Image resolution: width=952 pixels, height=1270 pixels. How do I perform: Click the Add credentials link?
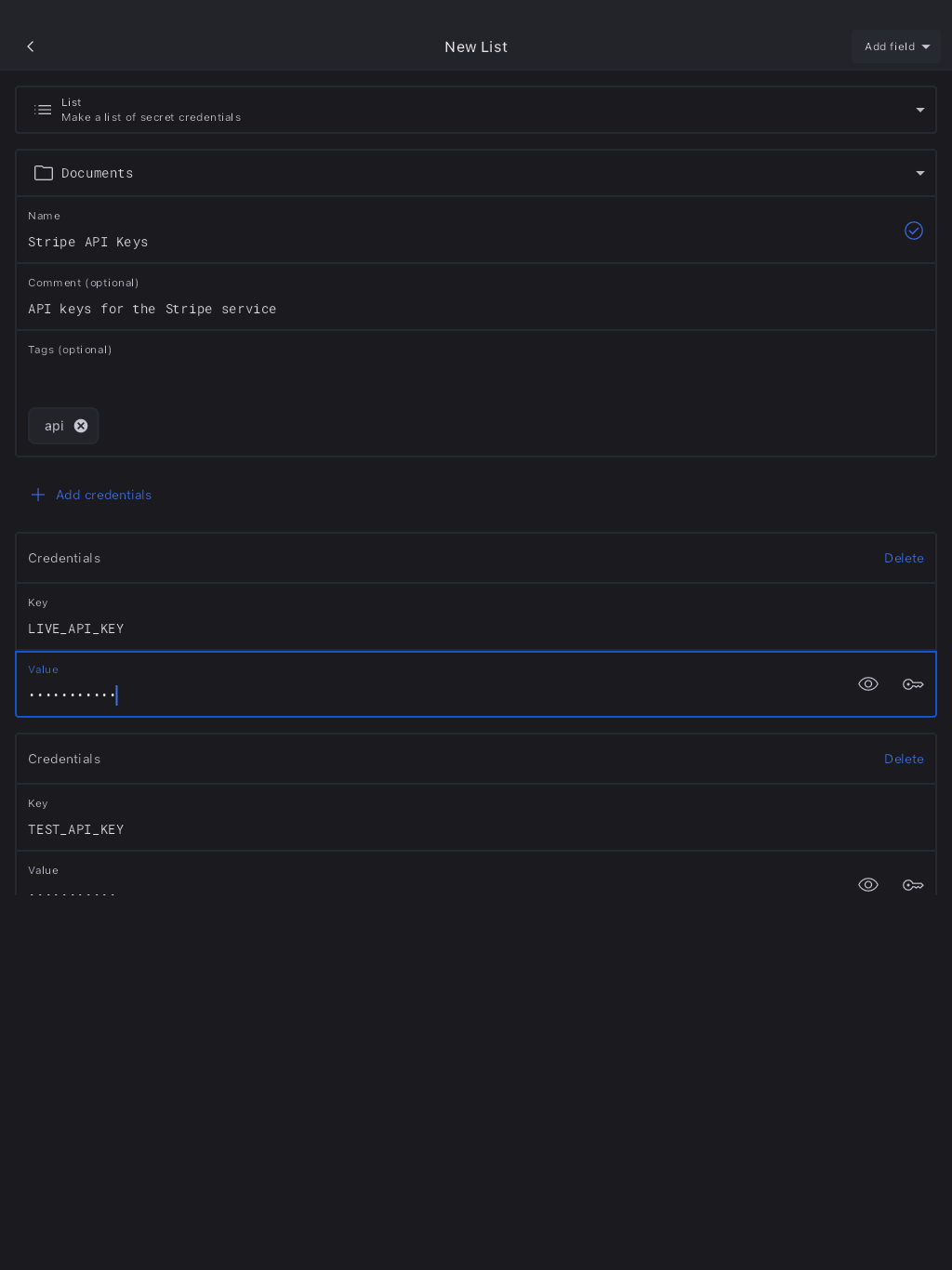click(103, 495)
